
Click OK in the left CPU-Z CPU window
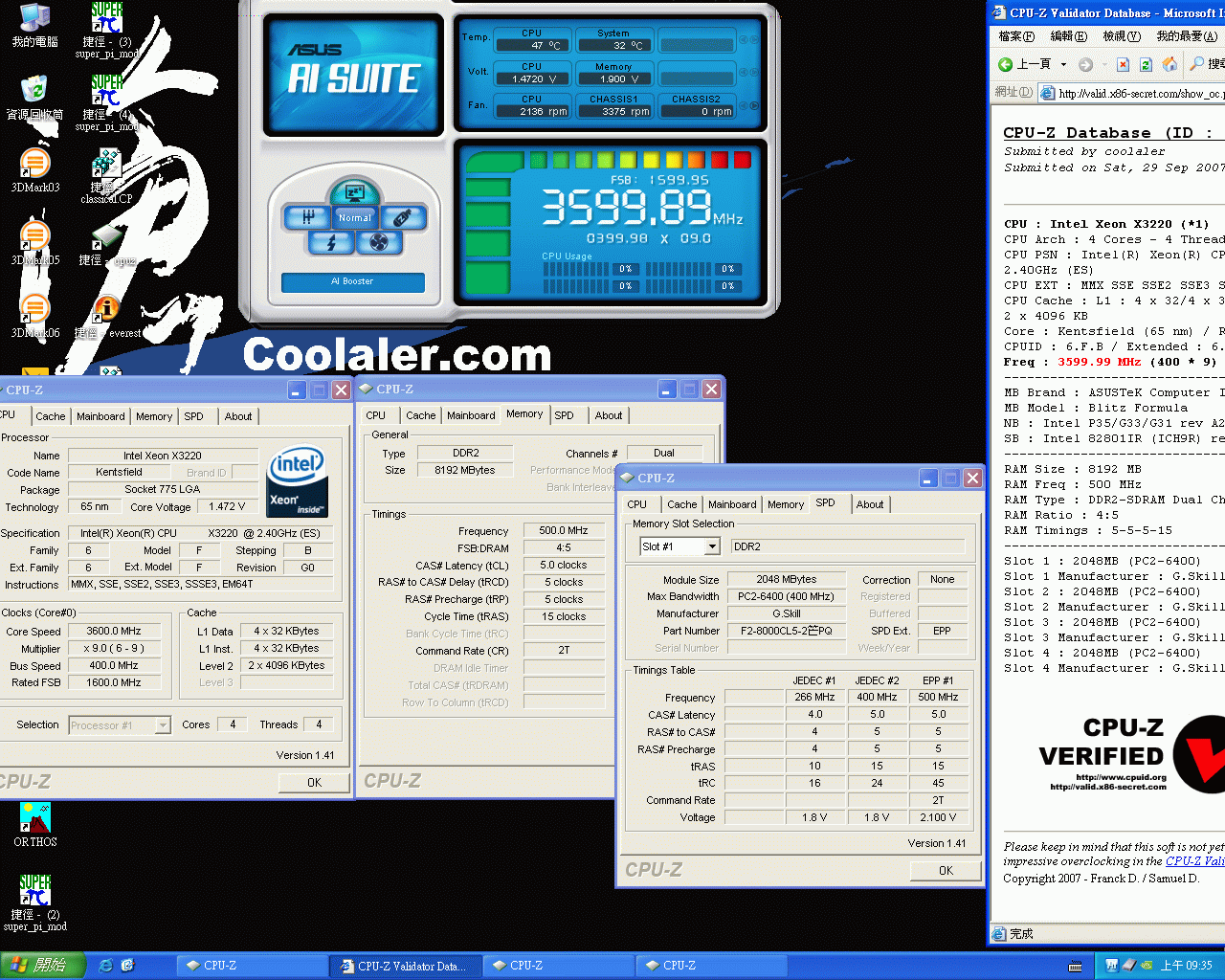(314, 782)
